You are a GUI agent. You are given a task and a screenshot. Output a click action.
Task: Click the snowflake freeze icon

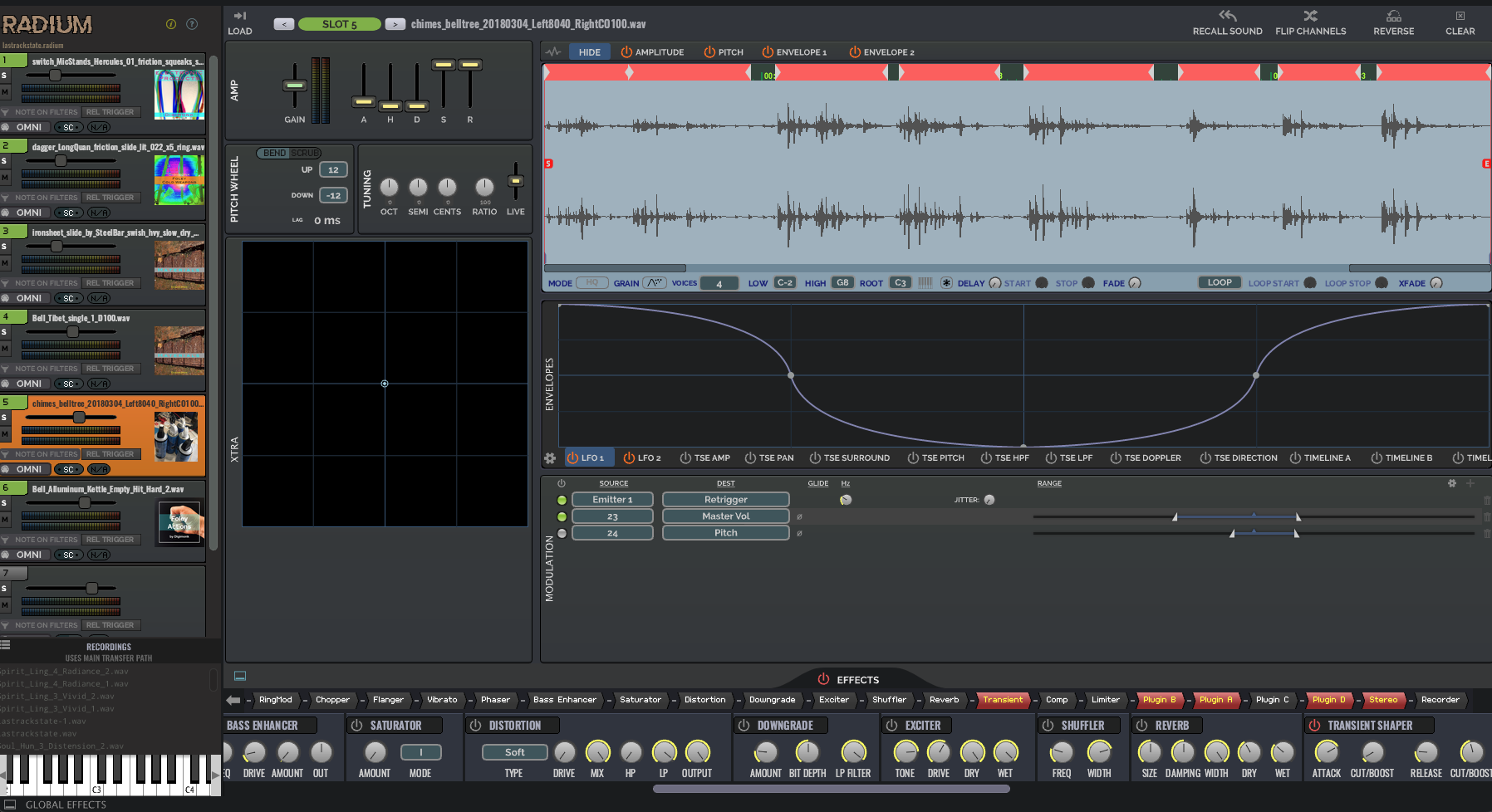(x=946, y=283)
